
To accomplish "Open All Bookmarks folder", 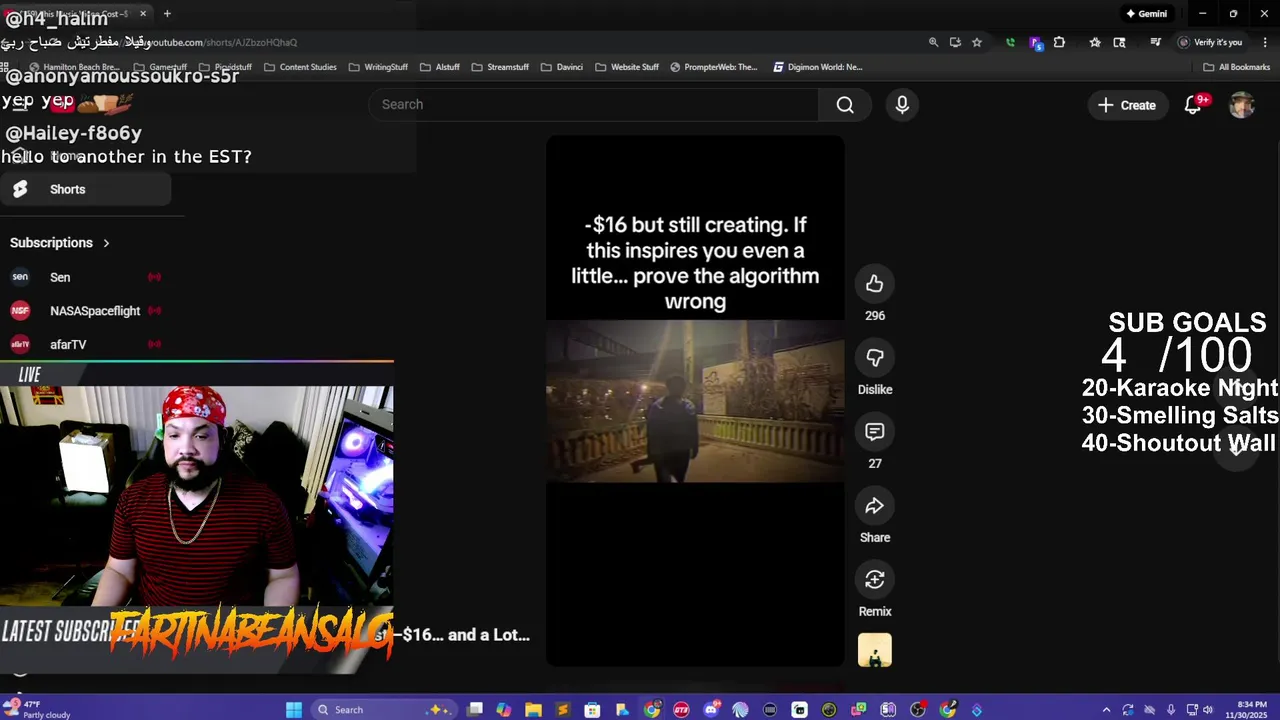I will point(1237,67).
